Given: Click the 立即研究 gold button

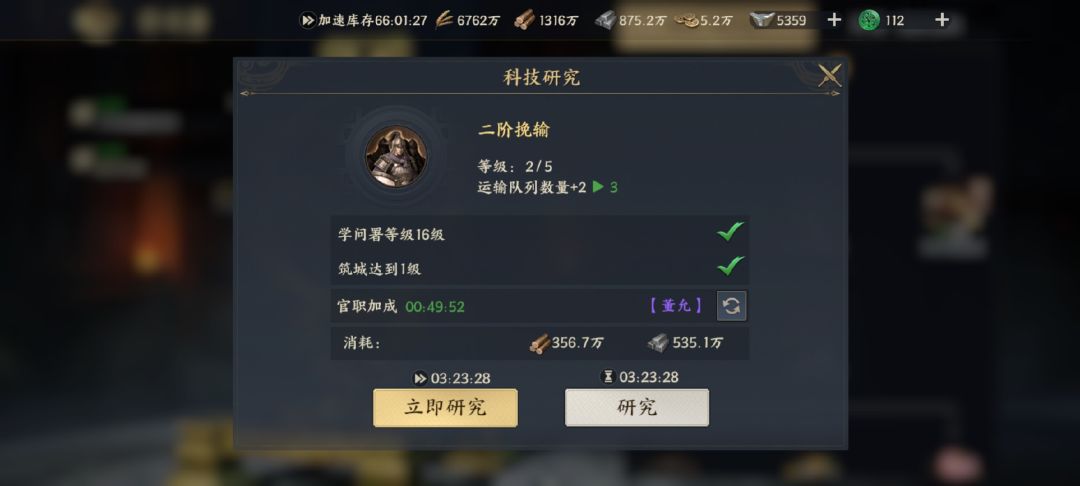Looking at the screenshot, I should tap(445, 408).
